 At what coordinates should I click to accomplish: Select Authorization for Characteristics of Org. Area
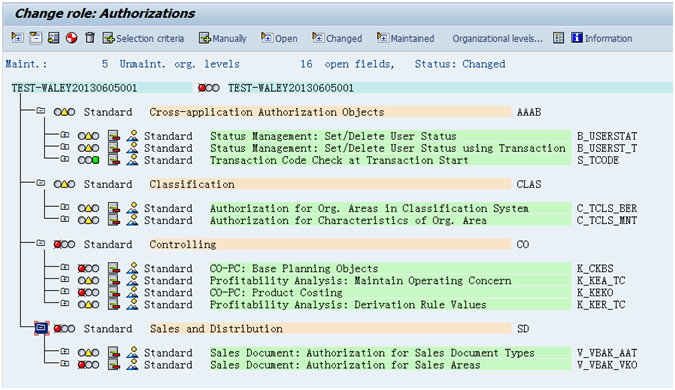click(x=348, y=221)
